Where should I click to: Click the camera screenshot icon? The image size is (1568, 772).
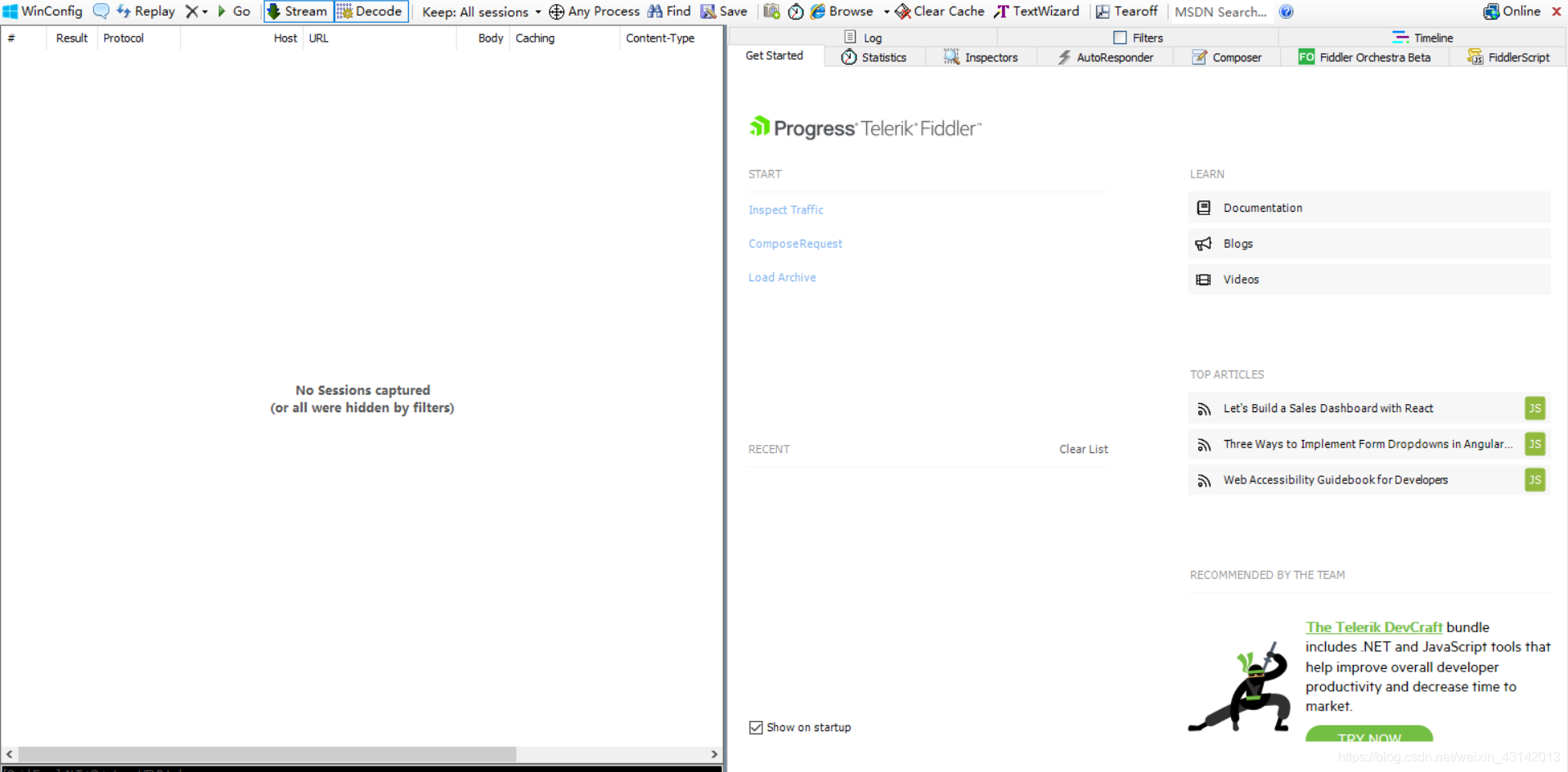(x=771, y=11)
